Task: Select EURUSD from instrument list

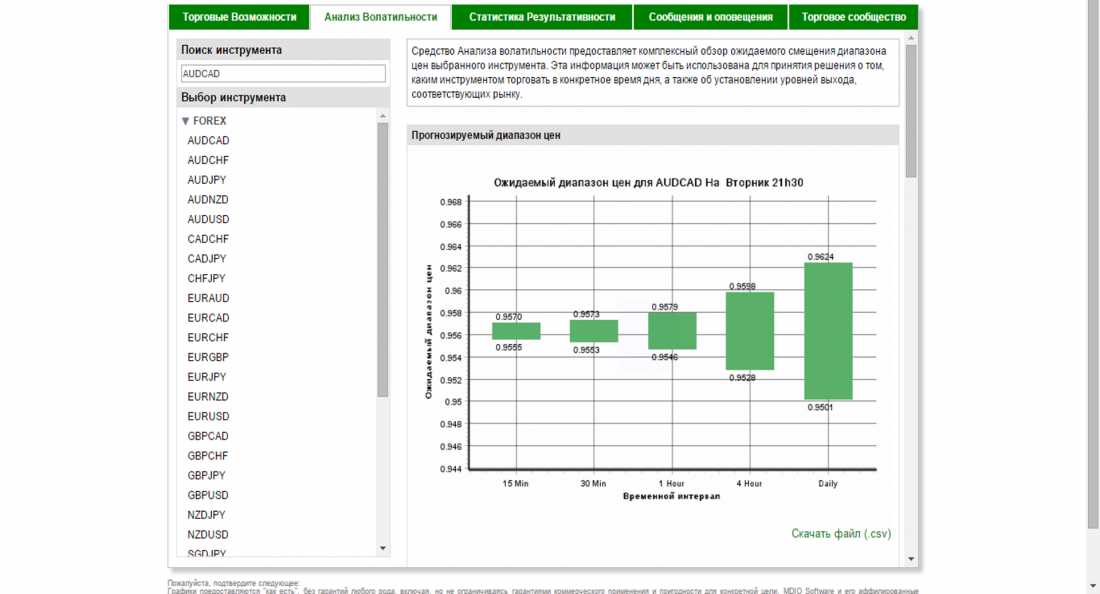Action: [x=208, y=416]
